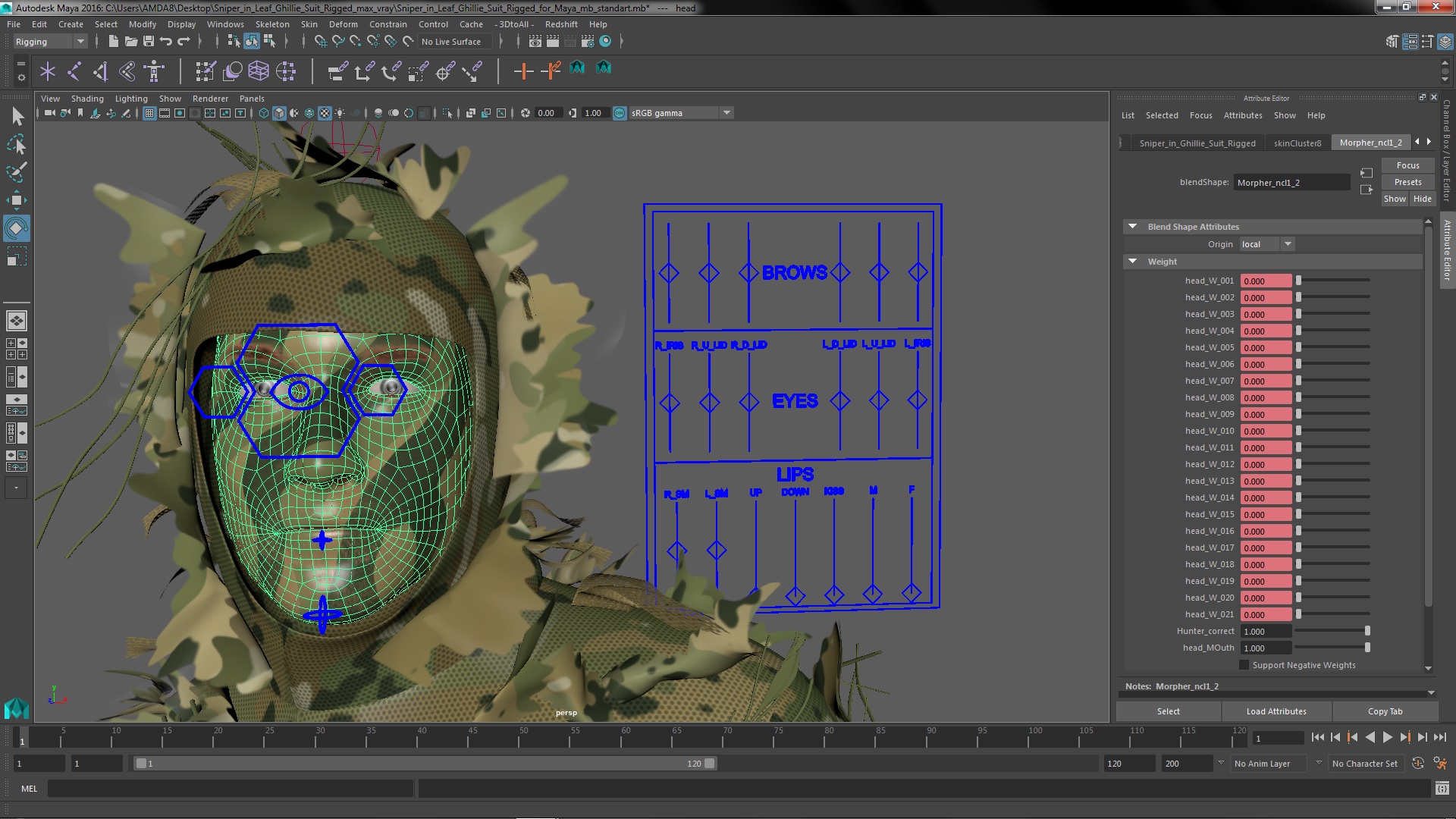Open the Rigging menu set dropdown
The width and height of the screenshot is (1456, 819).
(49, 42)
